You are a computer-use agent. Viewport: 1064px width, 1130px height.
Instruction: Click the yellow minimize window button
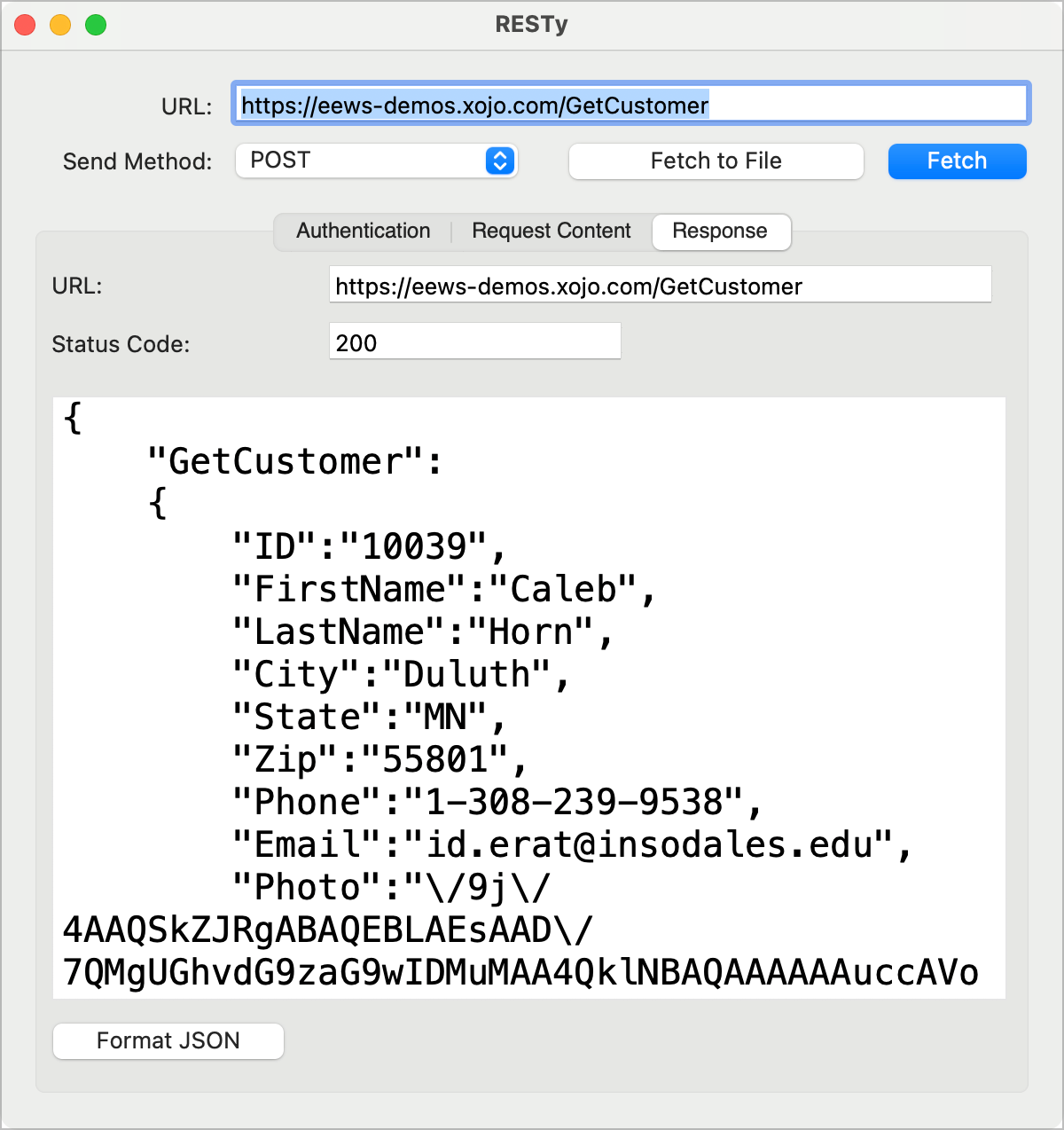60,25
